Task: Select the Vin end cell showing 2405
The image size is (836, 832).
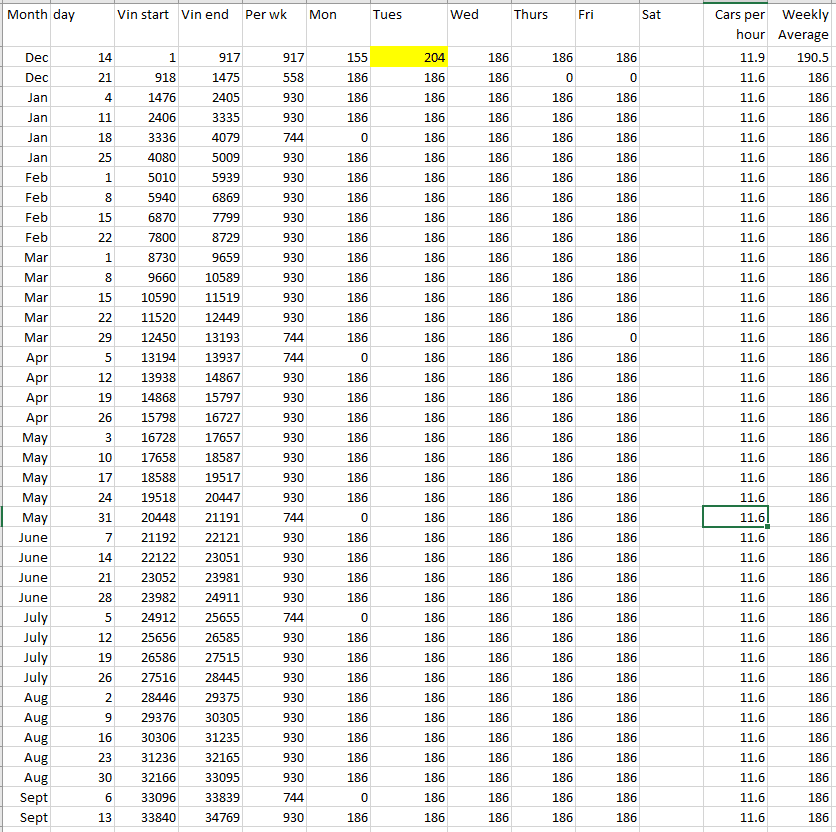Action: pos(210,97)
